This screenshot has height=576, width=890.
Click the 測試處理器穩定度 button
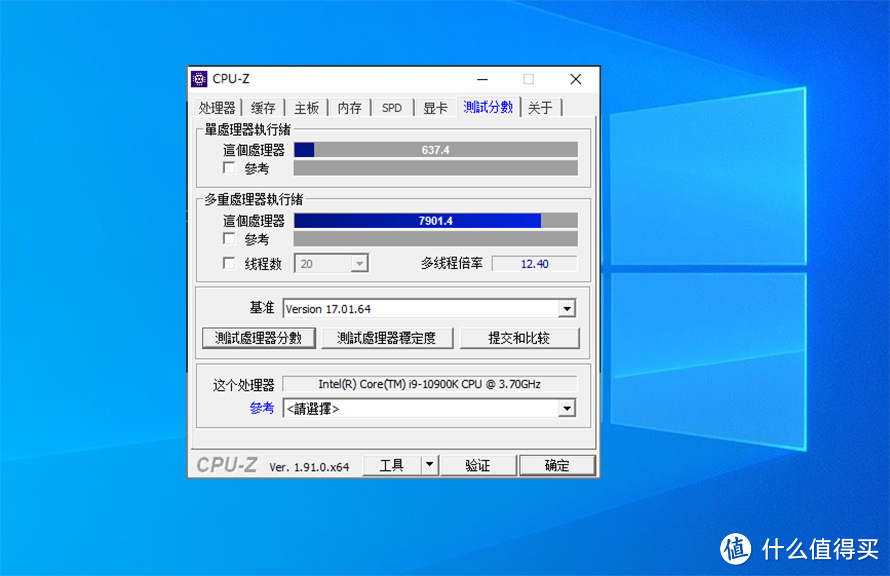[x=387, y=338]
